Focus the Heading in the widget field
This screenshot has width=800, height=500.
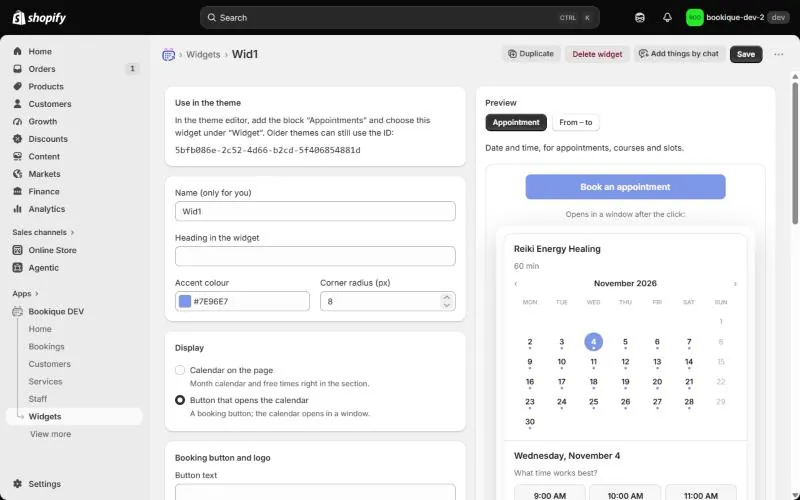click(x=315, y=256)
